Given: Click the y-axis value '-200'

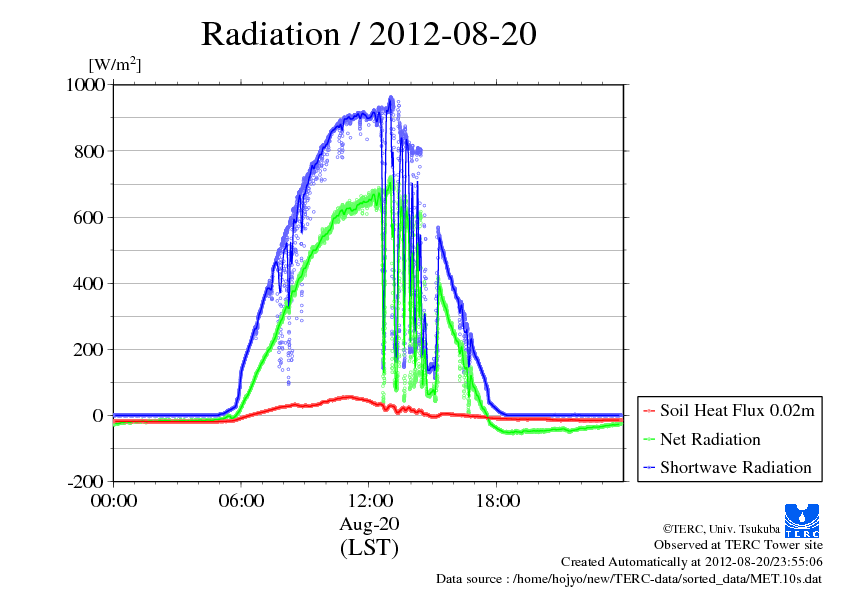Looking at the screenshot, I should (x=86, y=482).
